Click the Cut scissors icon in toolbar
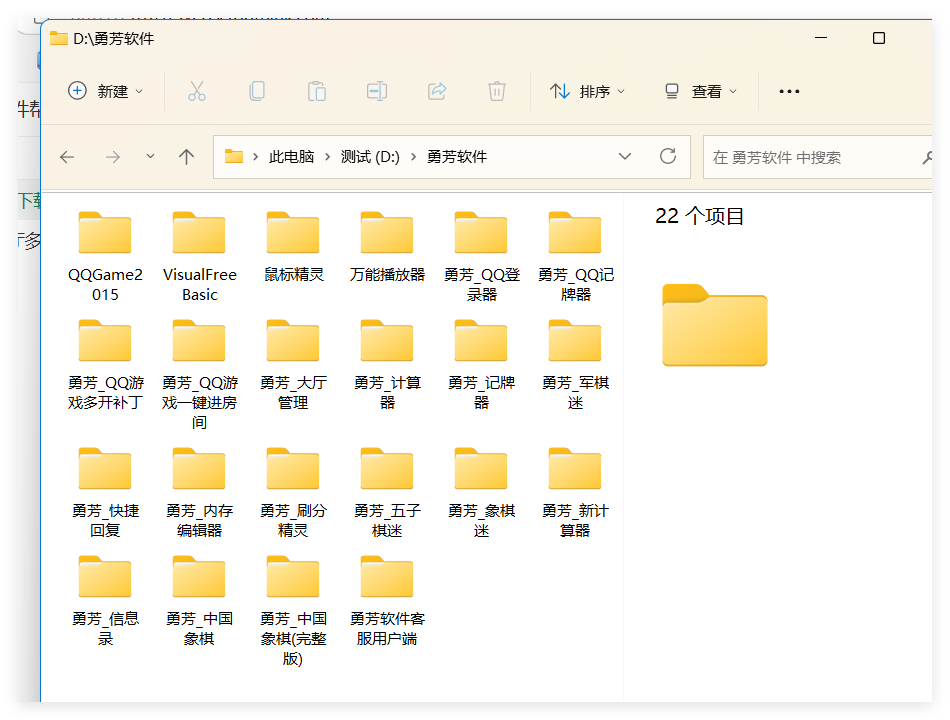This screenshot has width=950, height=720. click(197, 91)
